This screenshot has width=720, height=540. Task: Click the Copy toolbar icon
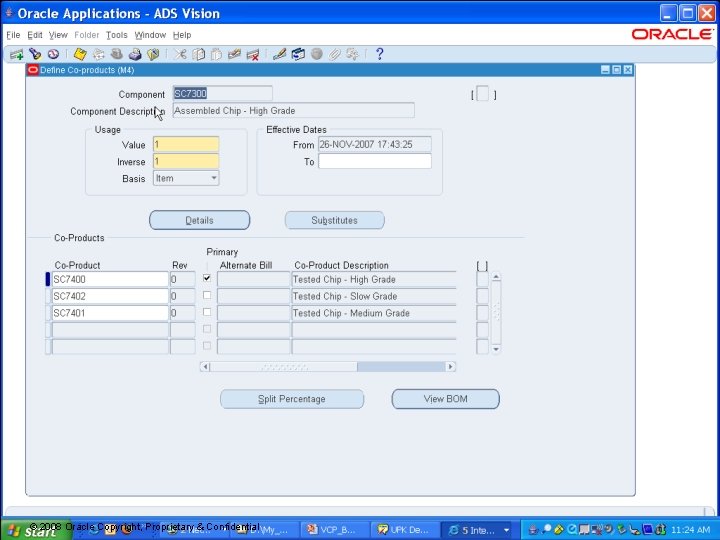pos(198,55)
